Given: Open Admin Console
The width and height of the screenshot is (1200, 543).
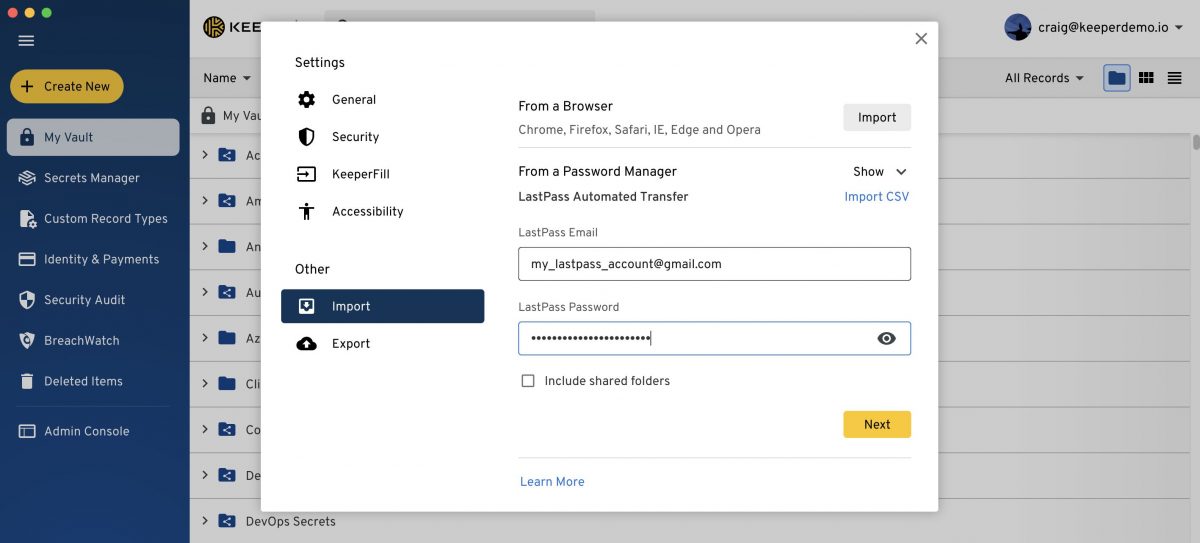Looking at the screenshot, I should (86, 432).
